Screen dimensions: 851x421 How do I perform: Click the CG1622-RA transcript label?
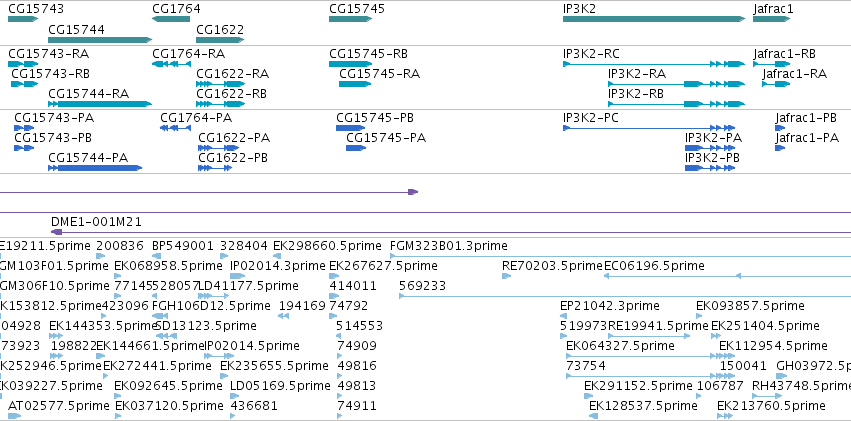click(233, 74)
